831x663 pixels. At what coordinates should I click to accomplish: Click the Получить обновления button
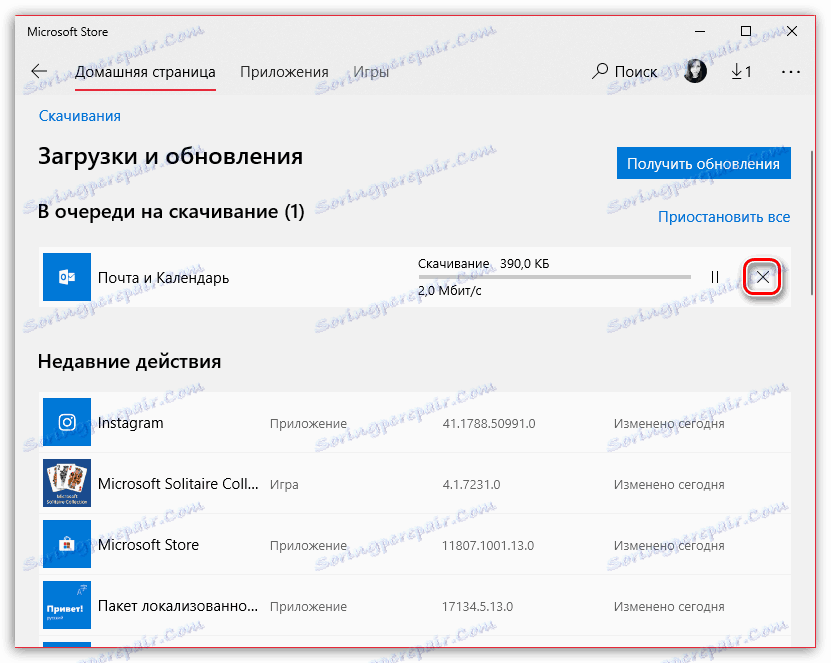[703, 162]
